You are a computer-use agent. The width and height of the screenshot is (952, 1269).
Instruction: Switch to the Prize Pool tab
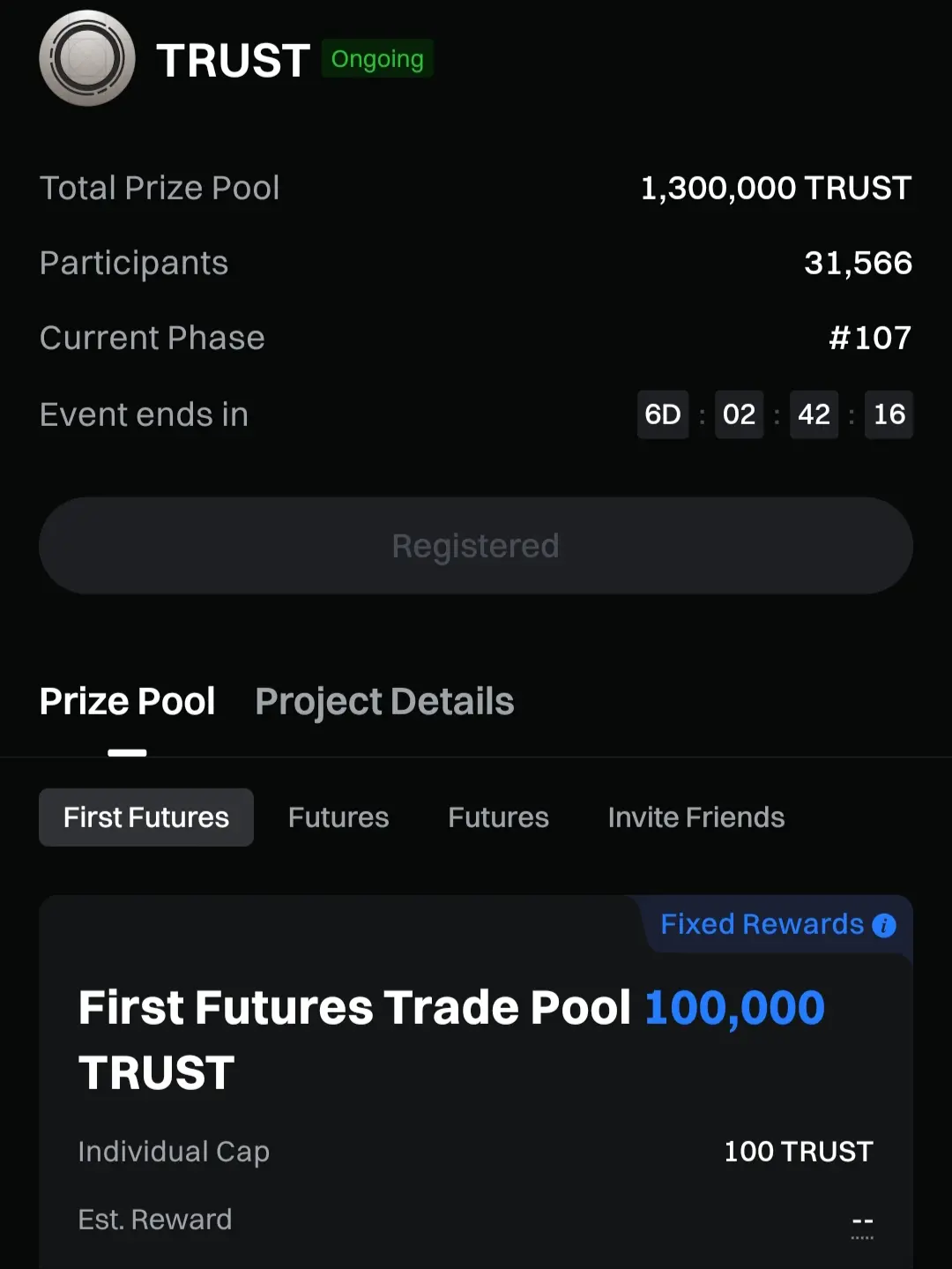pyautogui.click(x=128, y=702)
